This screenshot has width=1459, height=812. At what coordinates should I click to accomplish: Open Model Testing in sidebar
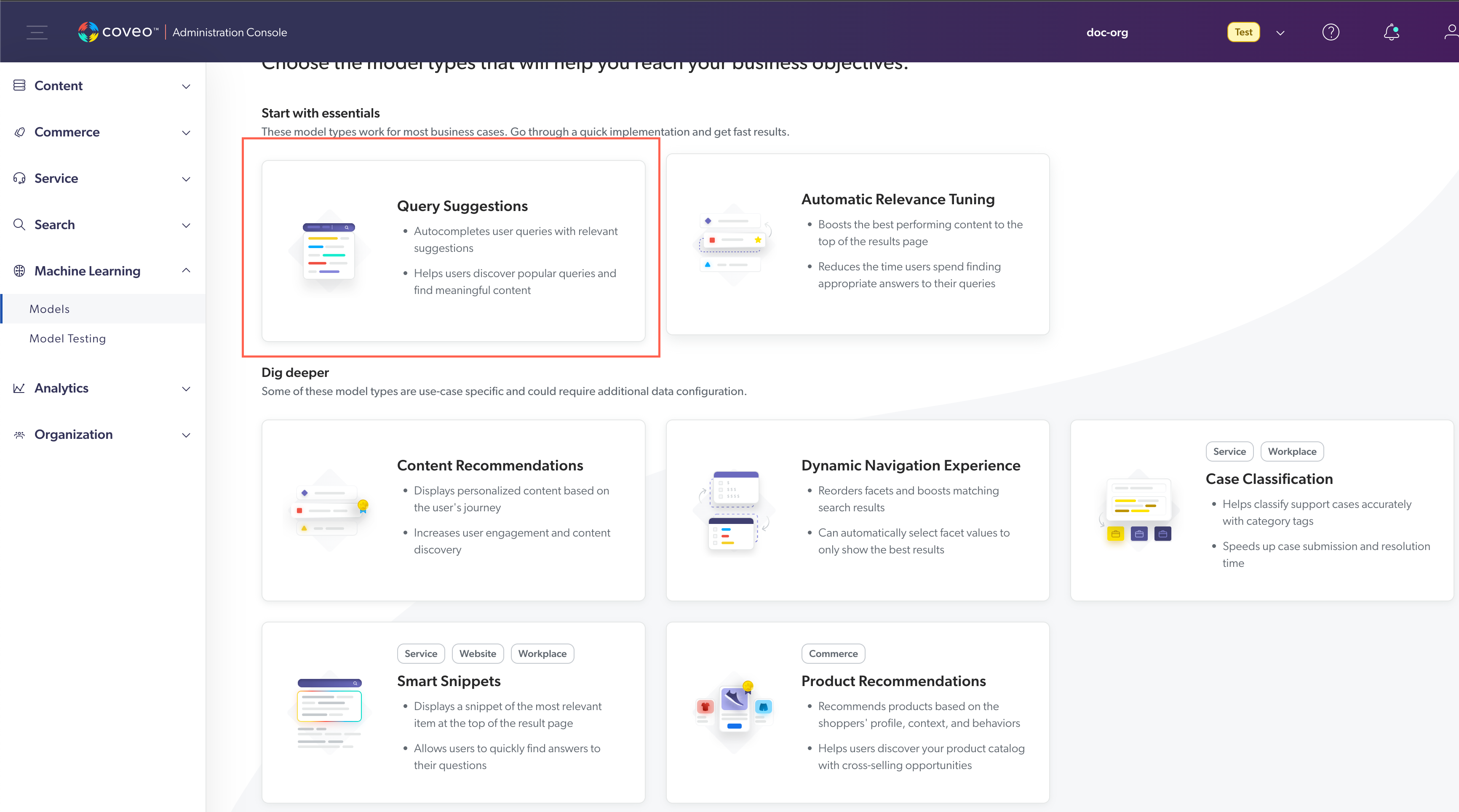(x=103, y=338)
